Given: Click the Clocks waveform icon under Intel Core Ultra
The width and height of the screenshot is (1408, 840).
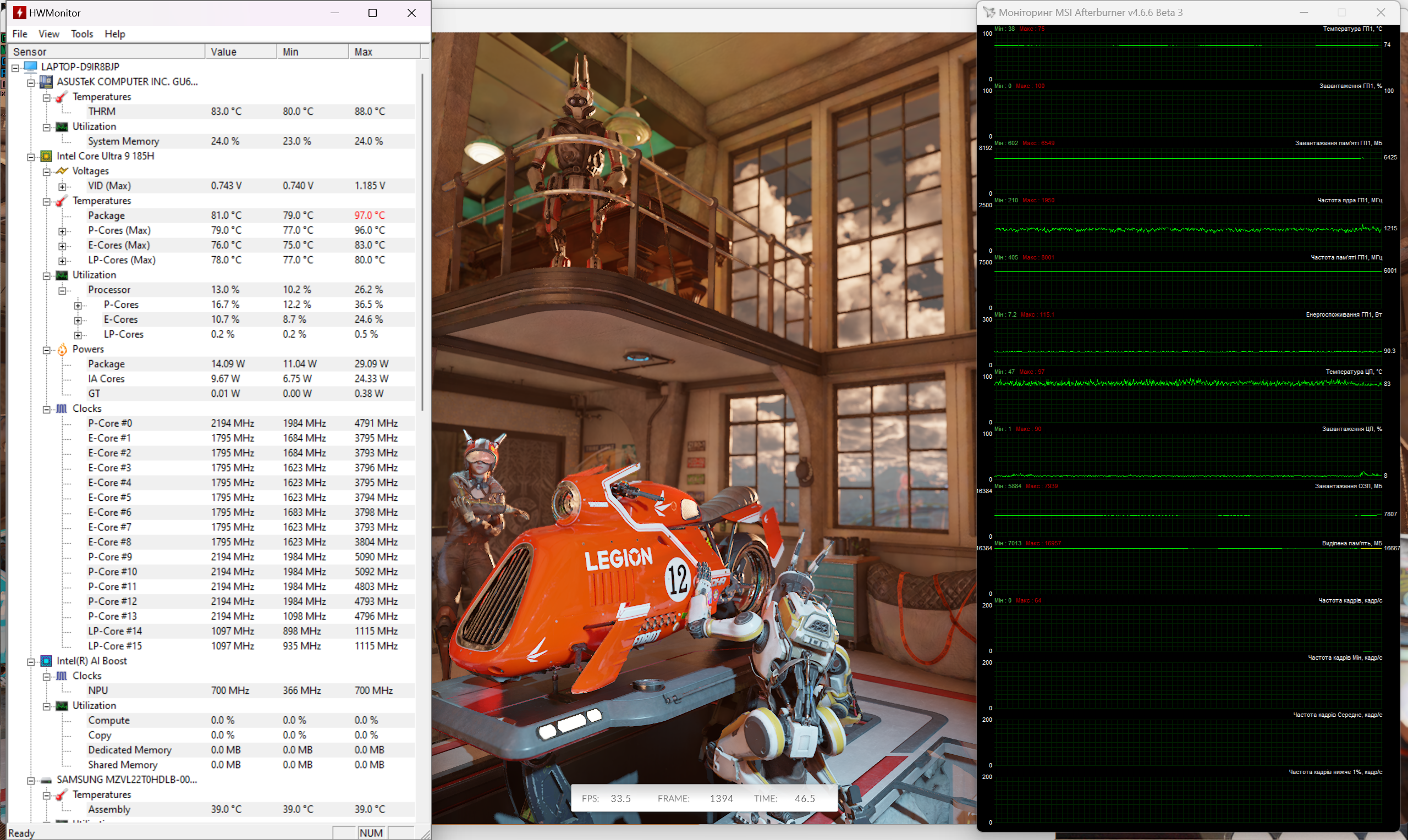Looking at the screenshot, I should [x=62, y=408].
